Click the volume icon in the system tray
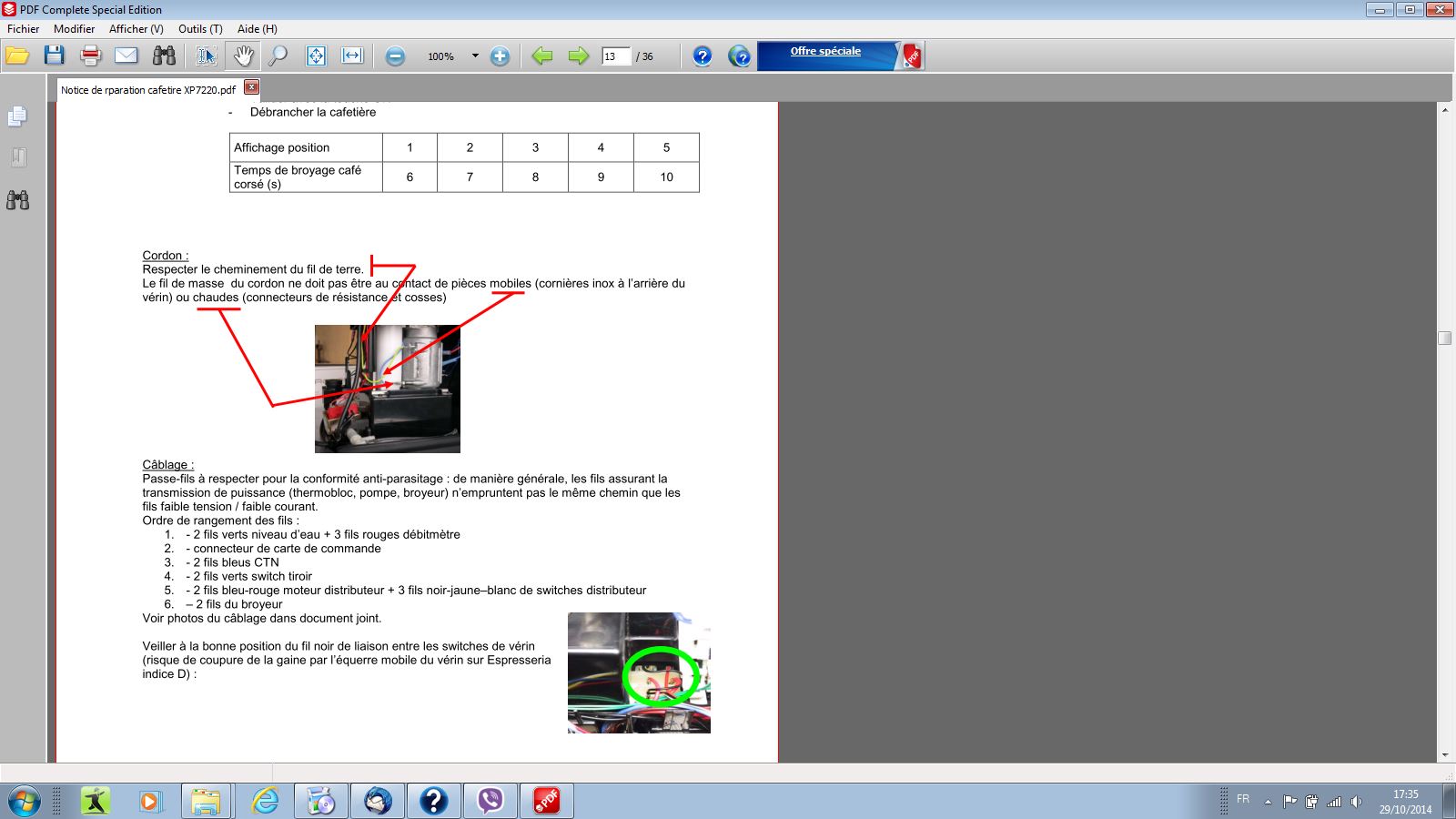The height and width of the screenshot is (819, 1456). [1356, 802]
